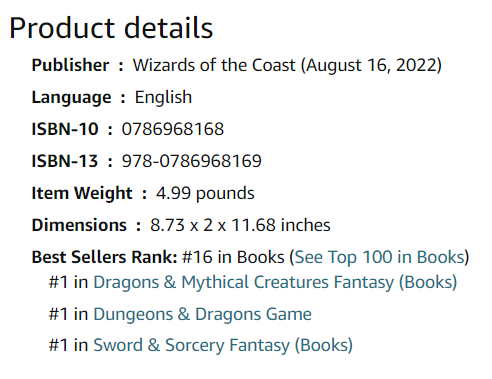Click the Item Weight label
The height and width of the screenshot is (379, 492).
pos(82,193)
